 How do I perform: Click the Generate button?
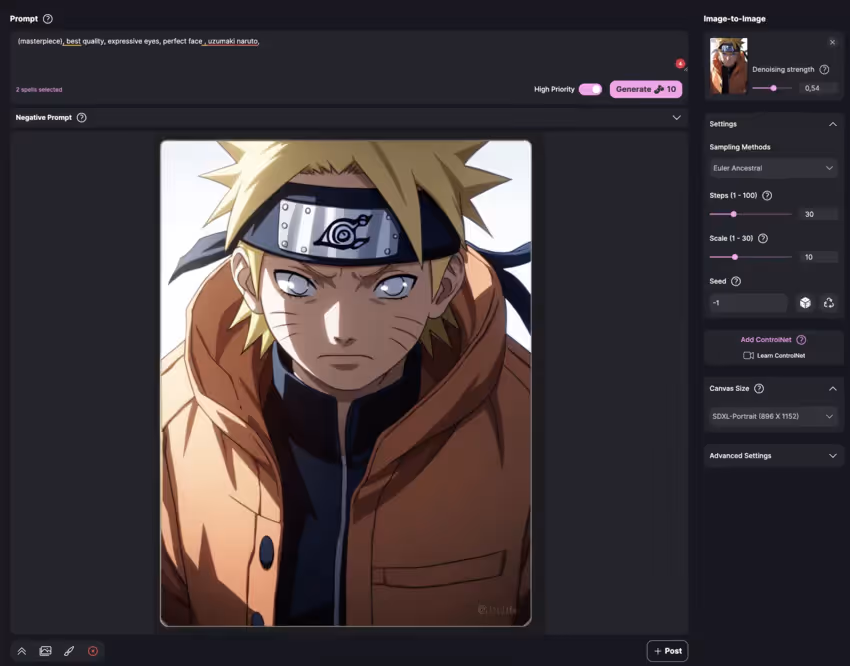click(x=645, y=89)
